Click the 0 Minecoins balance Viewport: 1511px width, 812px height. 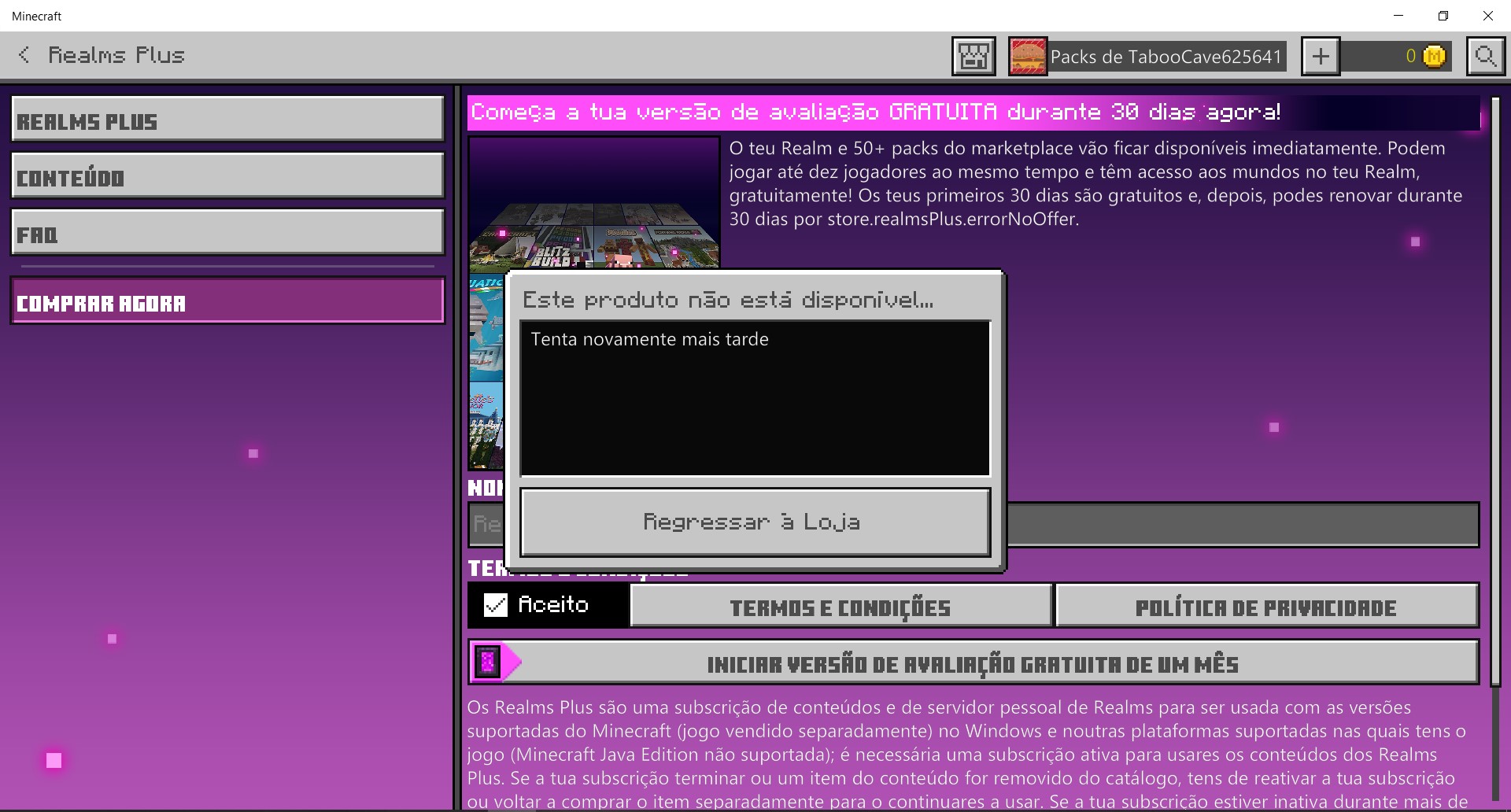click(x=1410, y=57)
